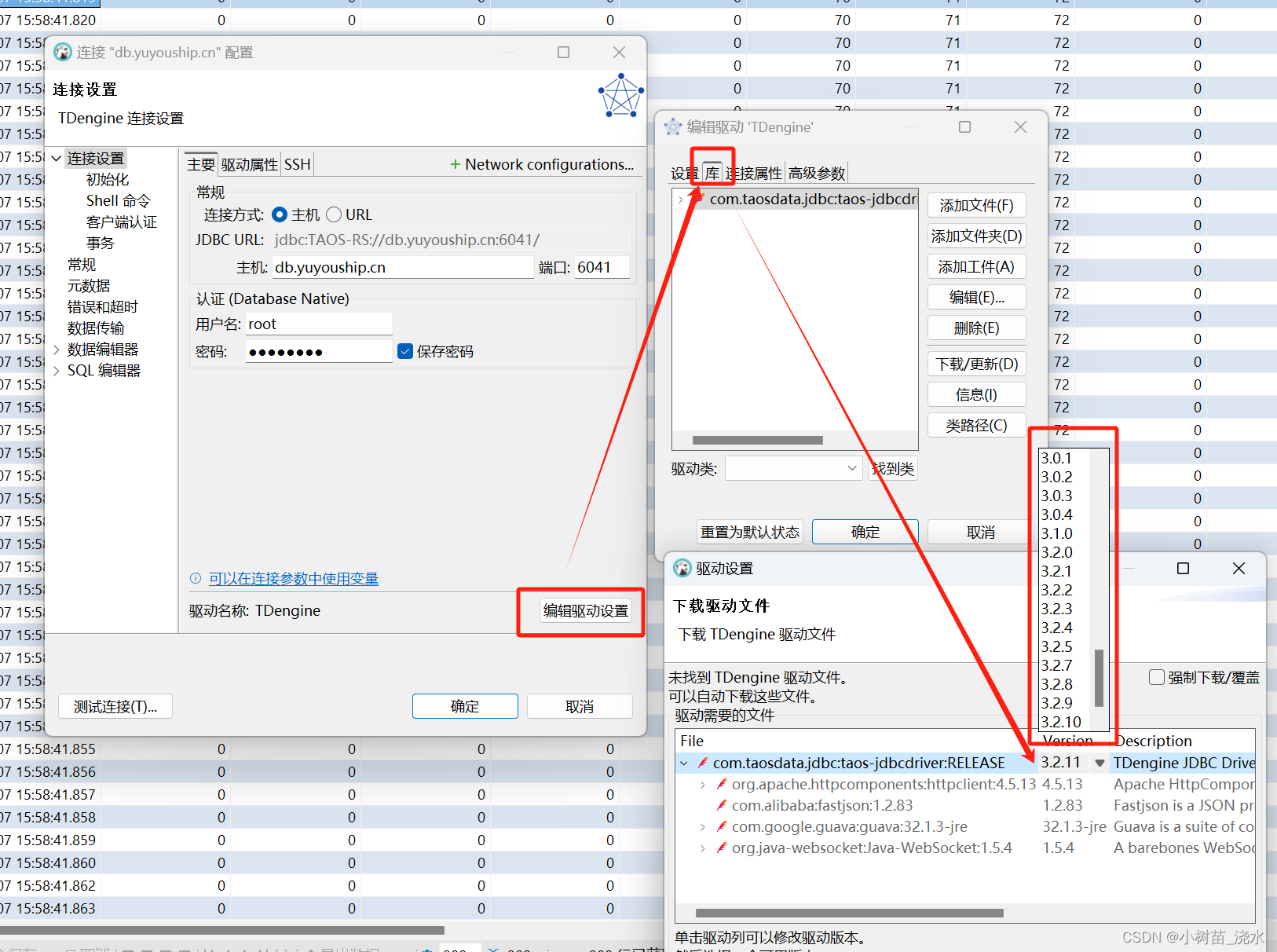Image resolution: width=1277 pixels, height=952 pixels.
Task: Click horizontal scrollbar under driver files table
Action: coord(850,913)
